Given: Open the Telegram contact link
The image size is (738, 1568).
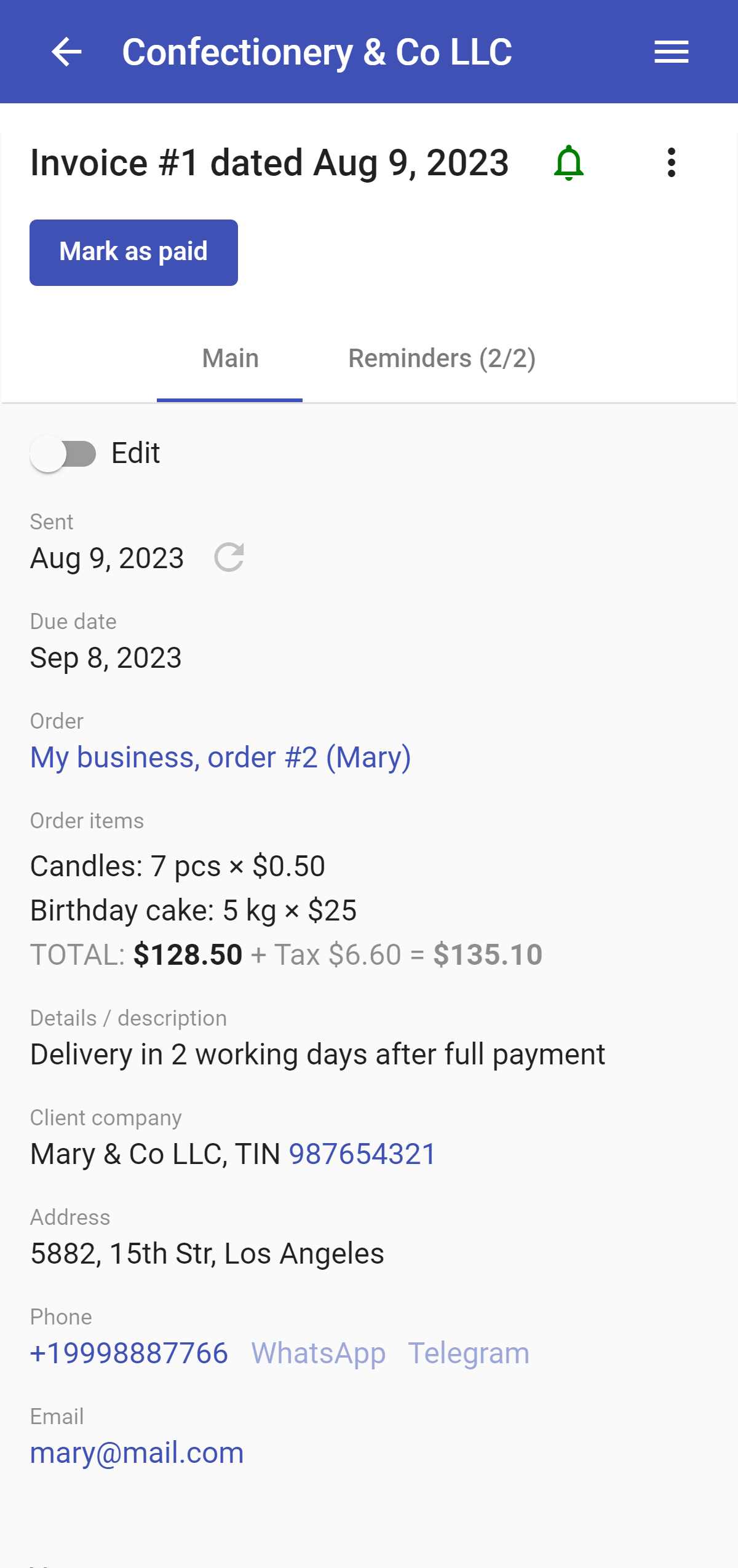Looking at the screenshot, I should coord(468,1353).
